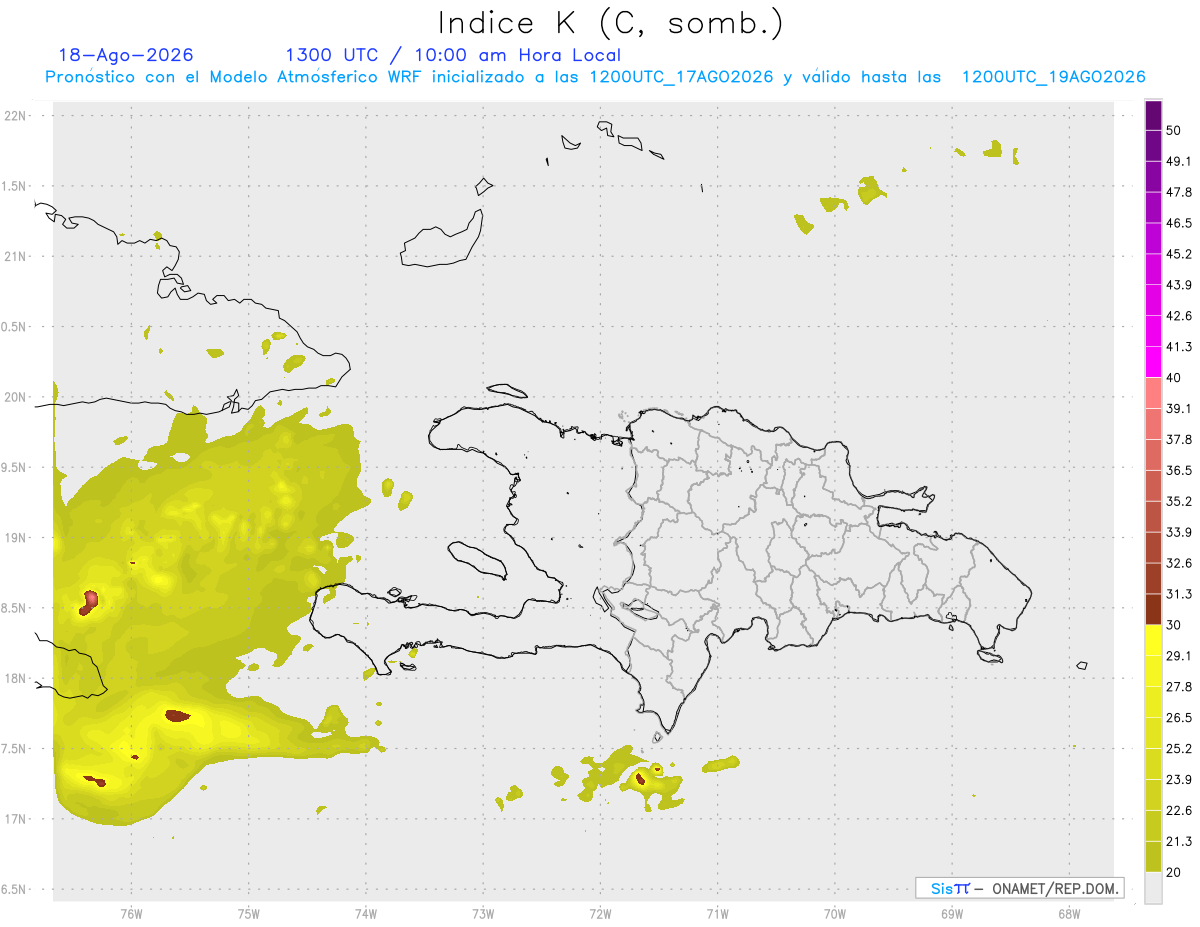1200x927 pixels.
Task: Click "1300 UTC / 10:00 am Hora Local"
Action: click(453, 55)
